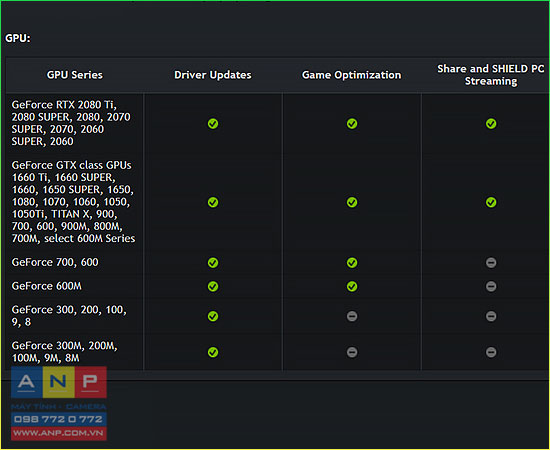This screenshot has width=550, height=450.
Task: Click the gray unsupported icon for GeForce 700, 600 streaming
Action: [x=491, y=262]
